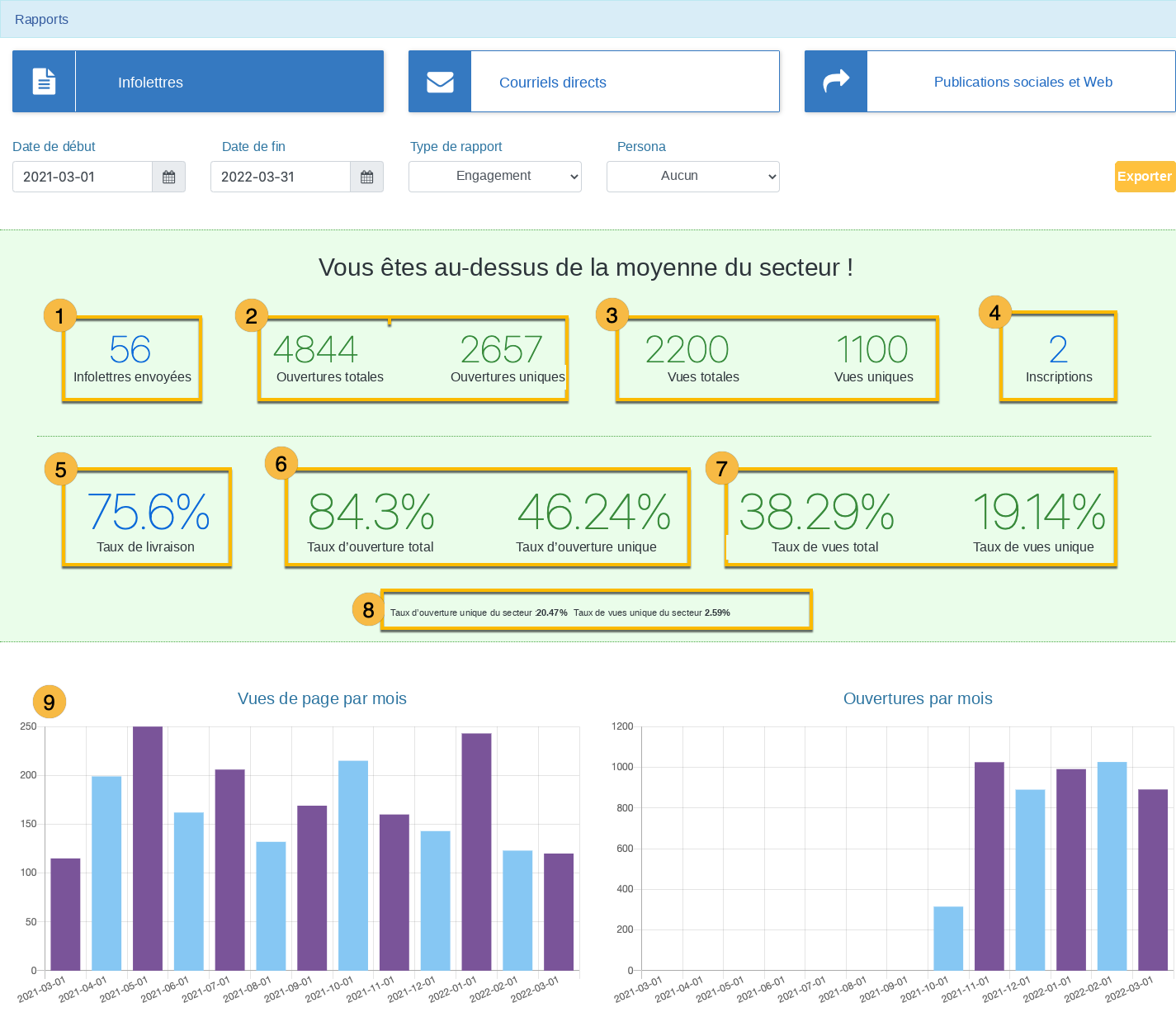Click the numbered marker 8 badge

368,610
